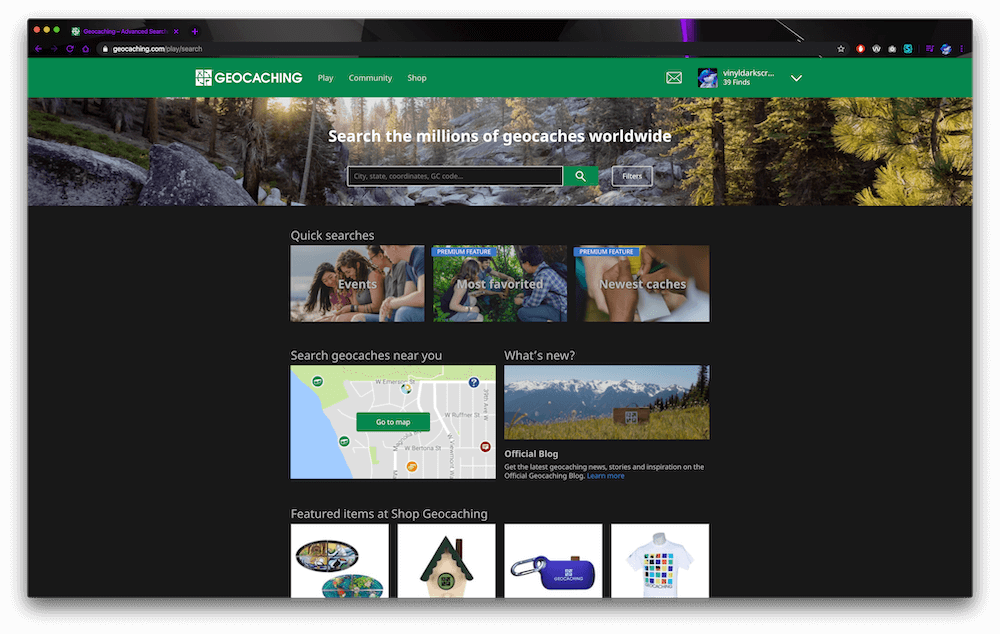1000x634 pixels.
Task: Reload the page with the refresh icon
Action: click(x=68, y=47)
